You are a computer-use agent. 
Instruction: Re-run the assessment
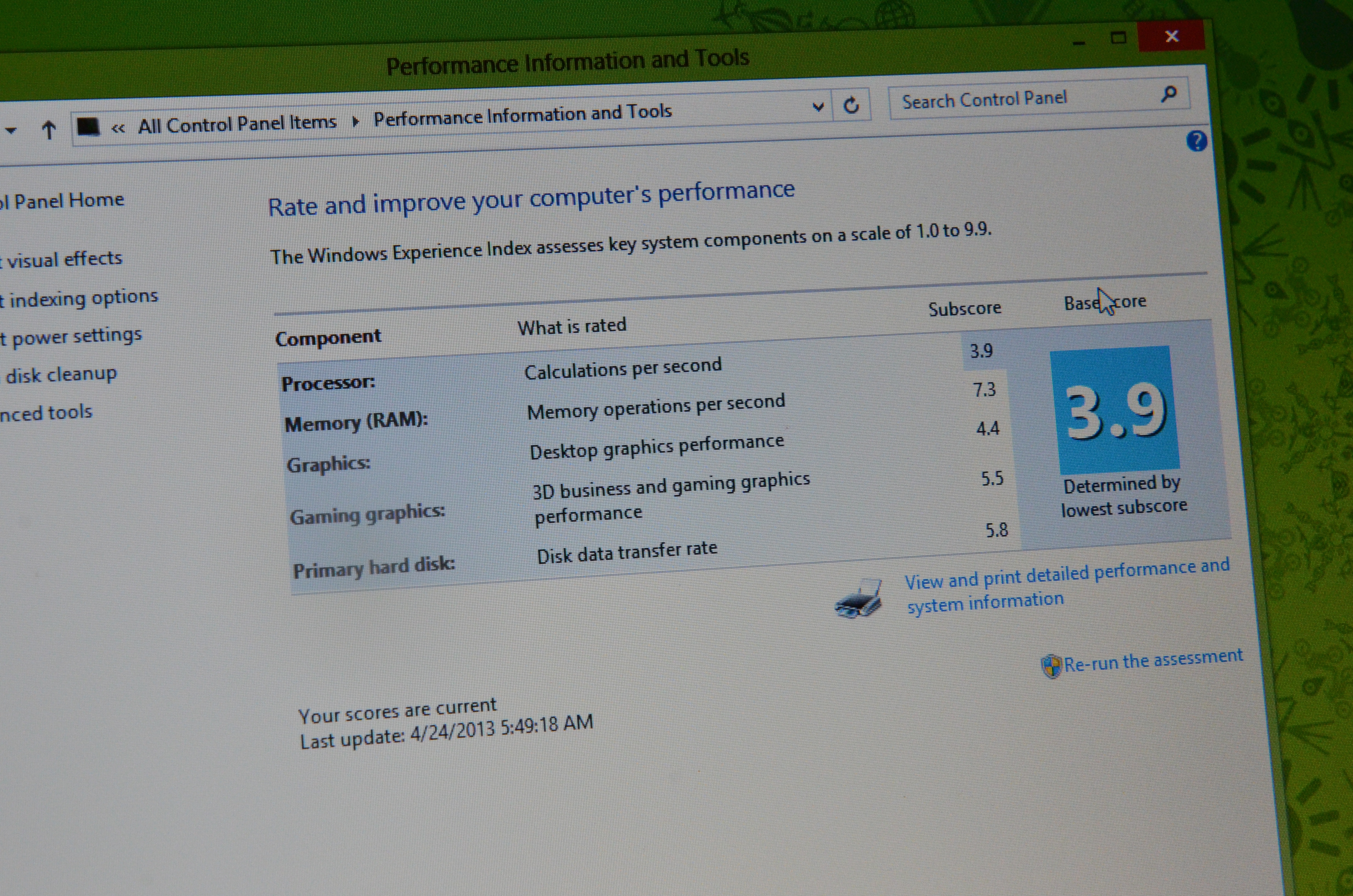point(1153,660)
